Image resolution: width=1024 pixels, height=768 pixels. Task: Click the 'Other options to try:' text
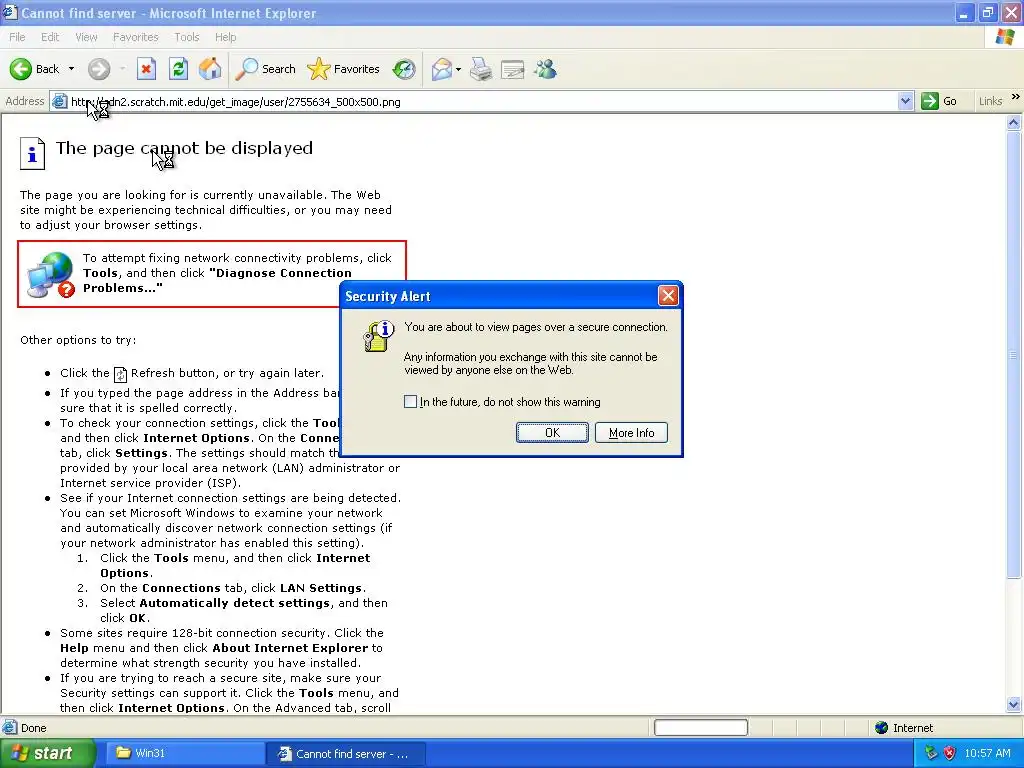(78, 340)
